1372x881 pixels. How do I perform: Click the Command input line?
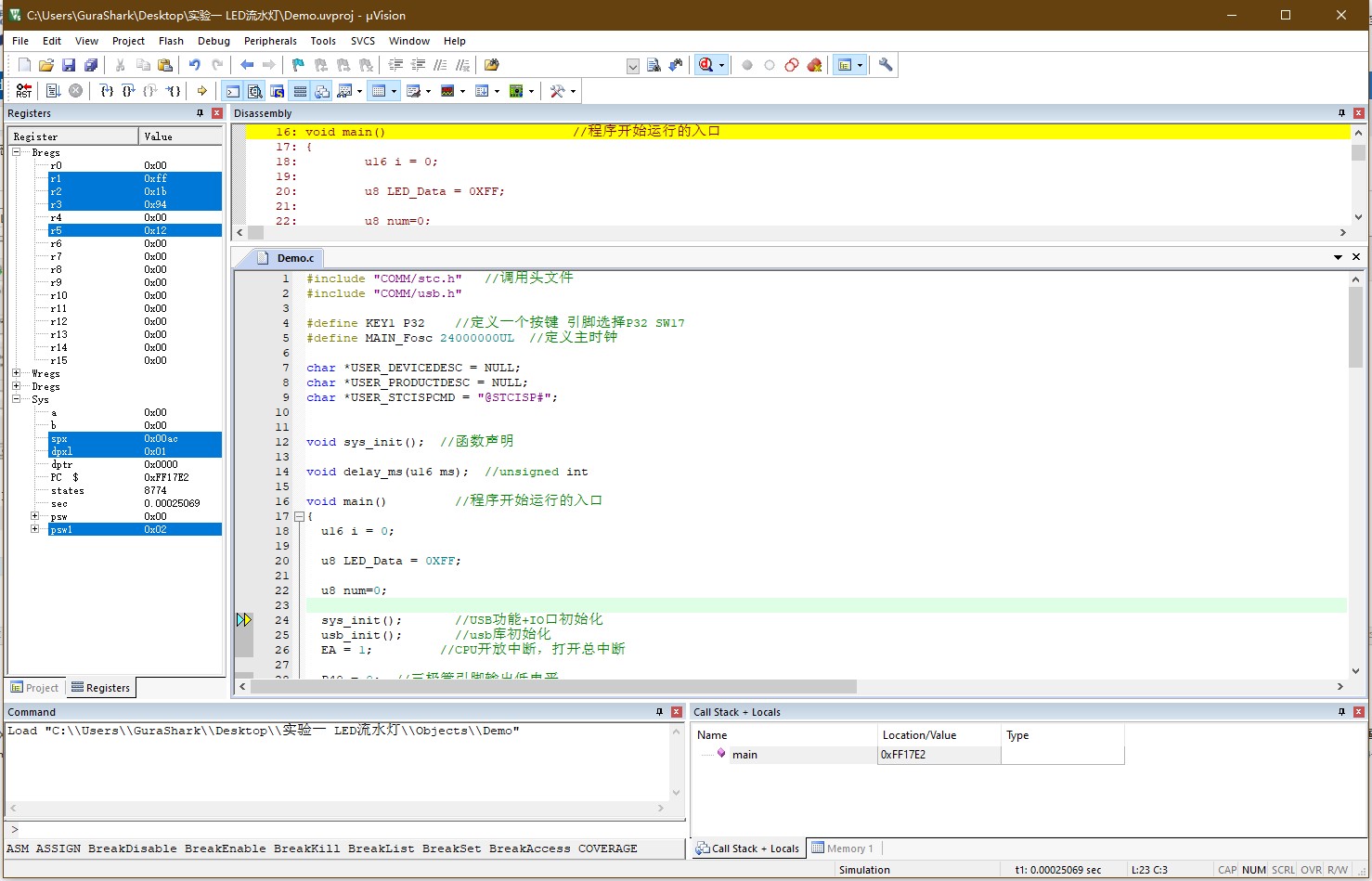tap(345, 829)
